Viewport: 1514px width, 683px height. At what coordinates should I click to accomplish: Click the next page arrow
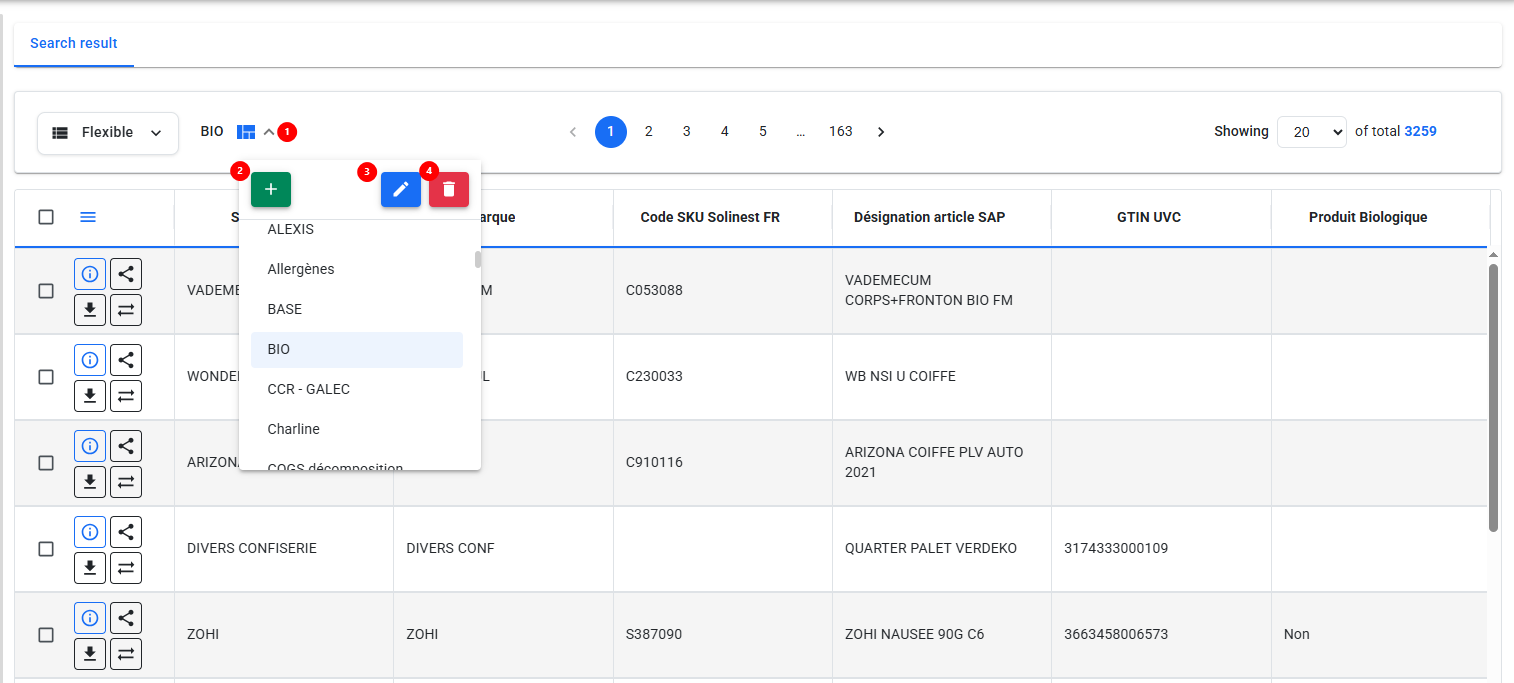881,132
